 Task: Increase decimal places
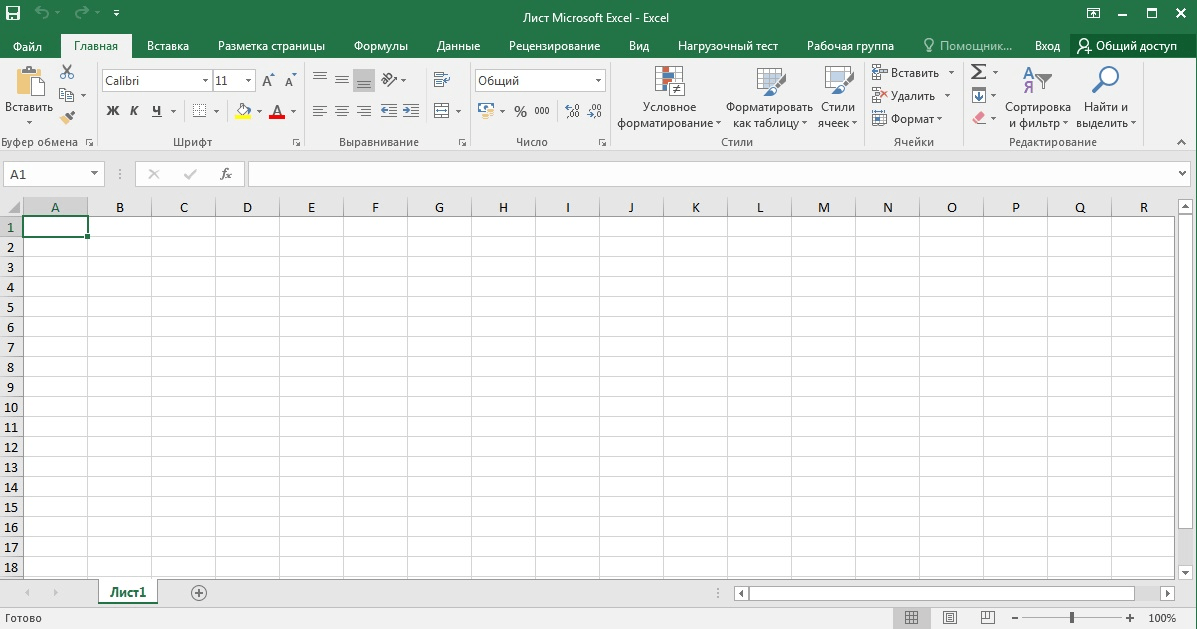pos(573,111)
